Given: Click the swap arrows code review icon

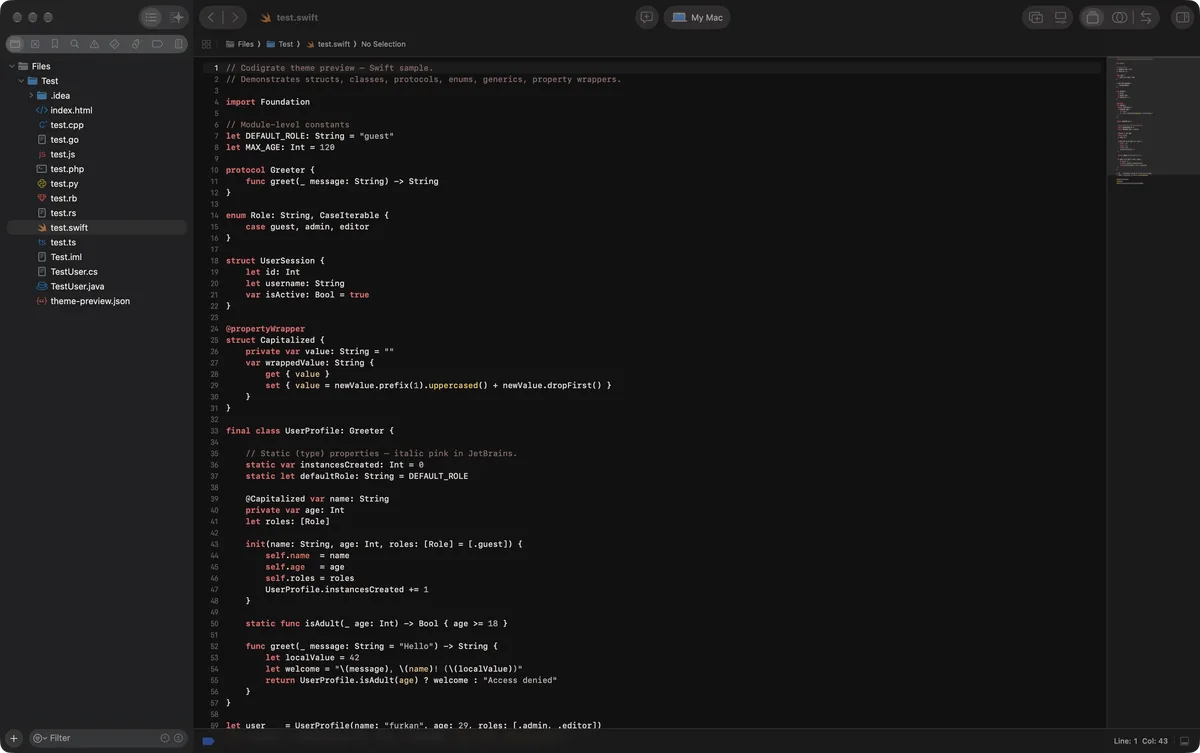Looking at the screenshot, I should (1146, 17).
